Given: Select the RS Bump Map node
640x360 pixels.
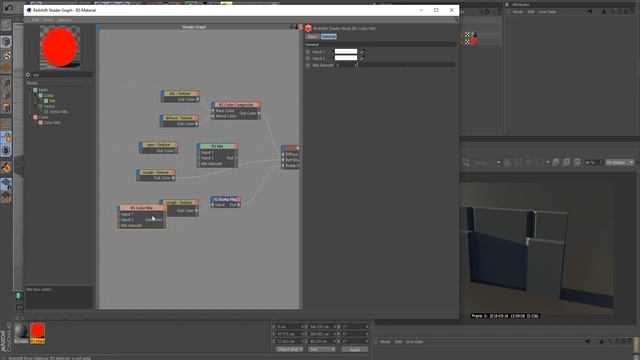Looking at the screenshot, I should coord(225,199).
